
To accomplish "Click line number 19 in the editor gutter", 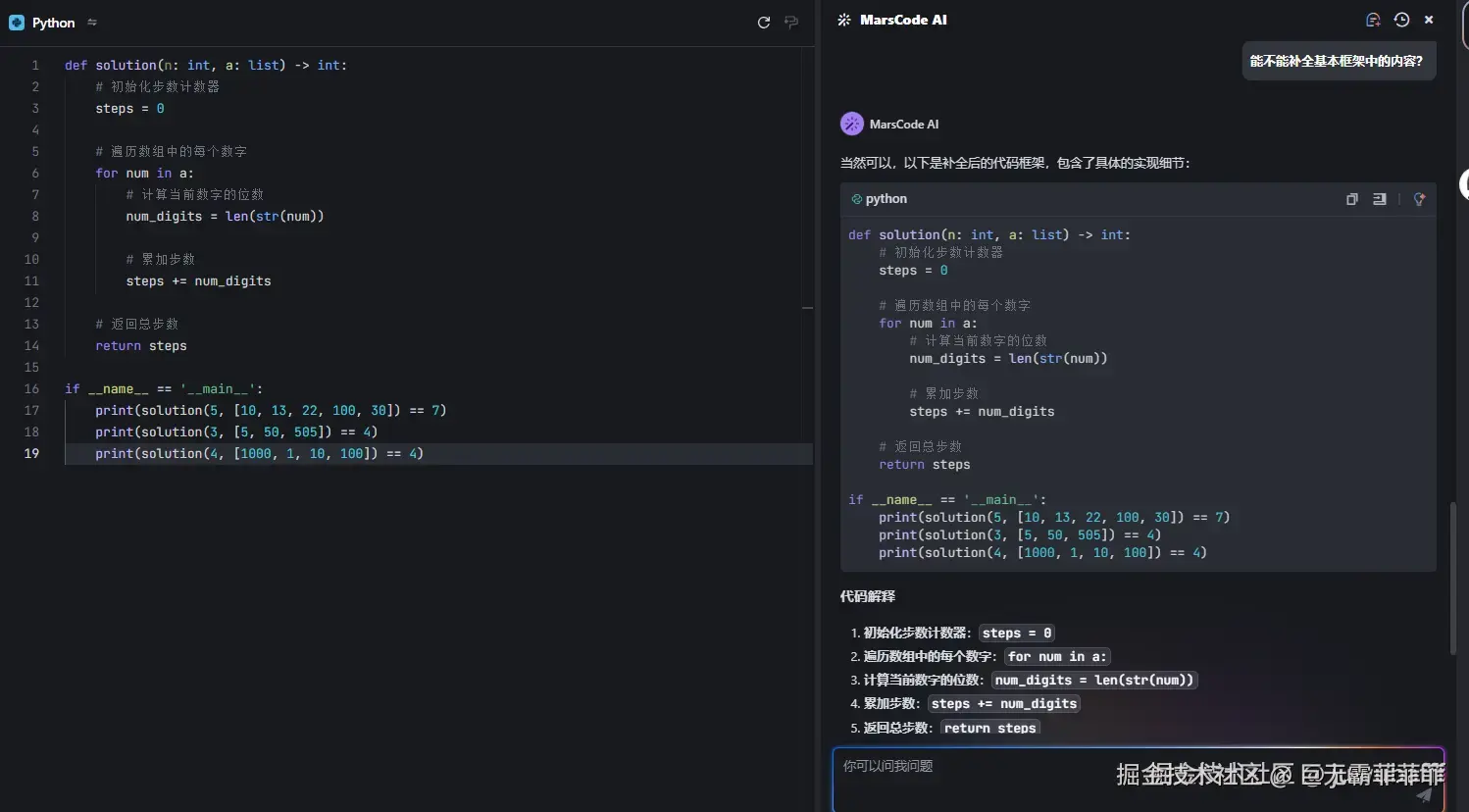I will (31, 453).
